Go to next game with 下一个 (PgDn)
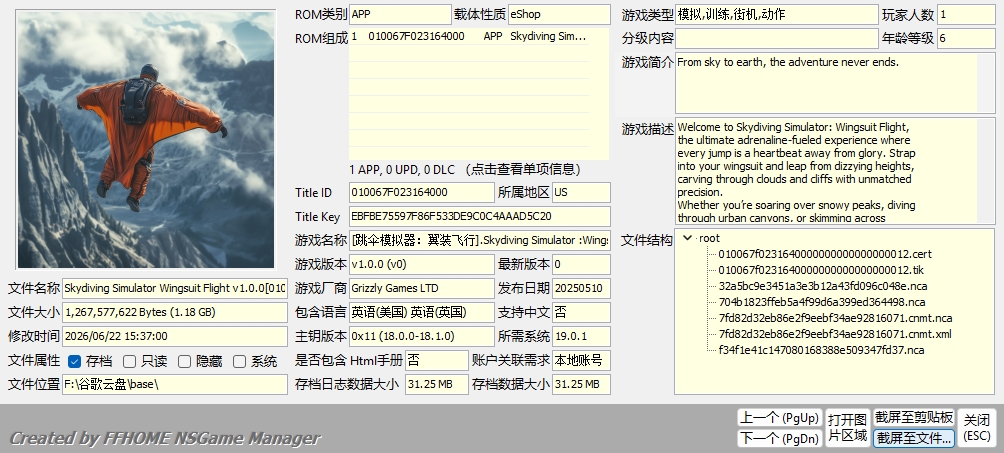This screenshot has height=453, width=1004. click(779, 438)
